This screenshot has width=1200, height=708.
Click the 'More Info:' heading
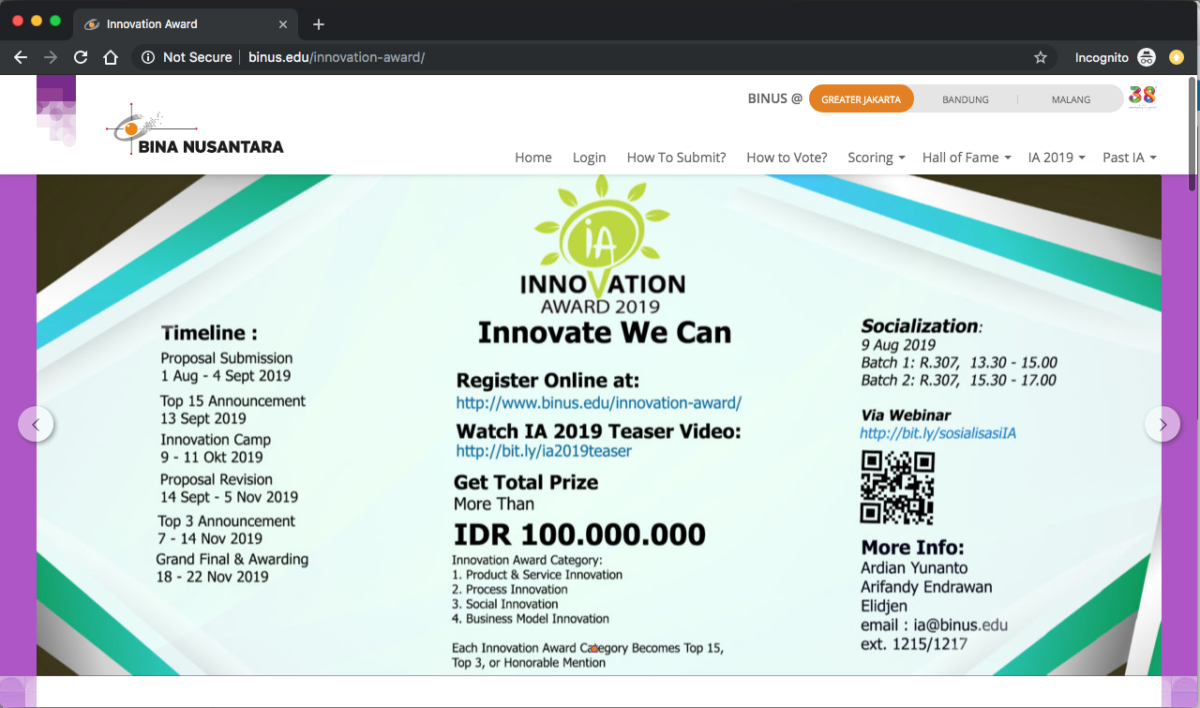click(x=913, y=547)
